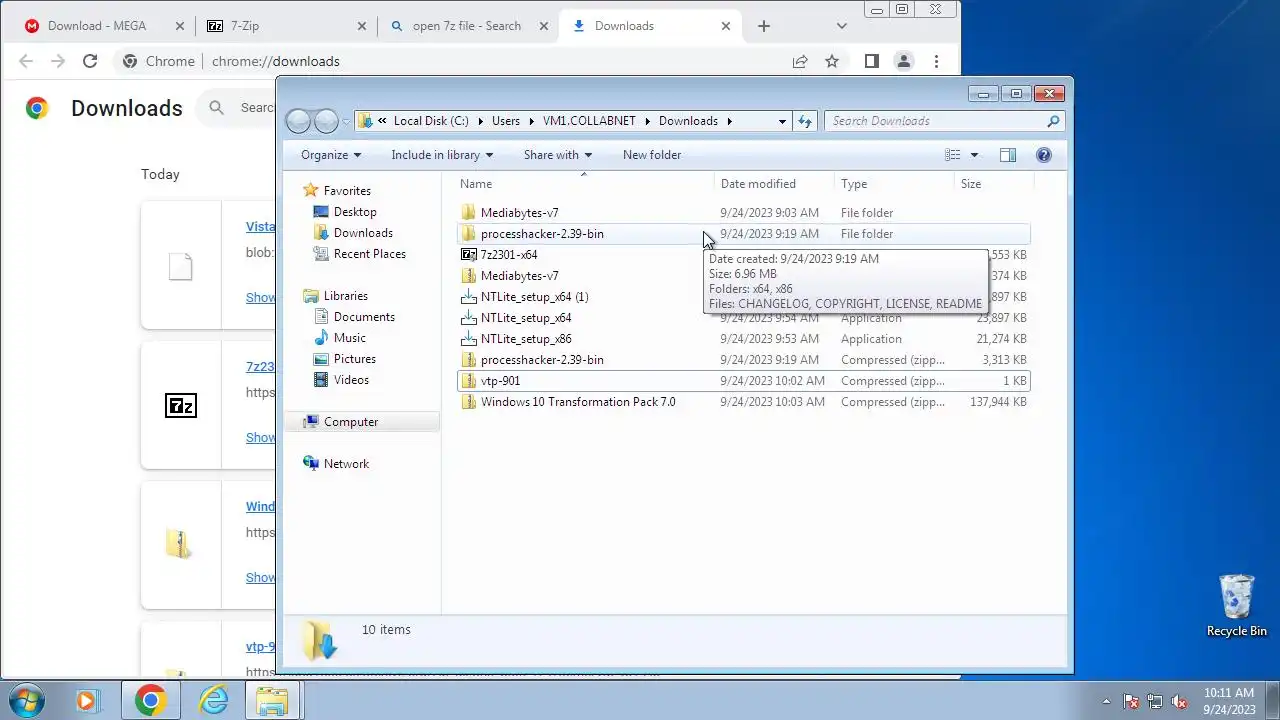
Task: Select Videos under Libraries
Action: [x=351, y=380]
